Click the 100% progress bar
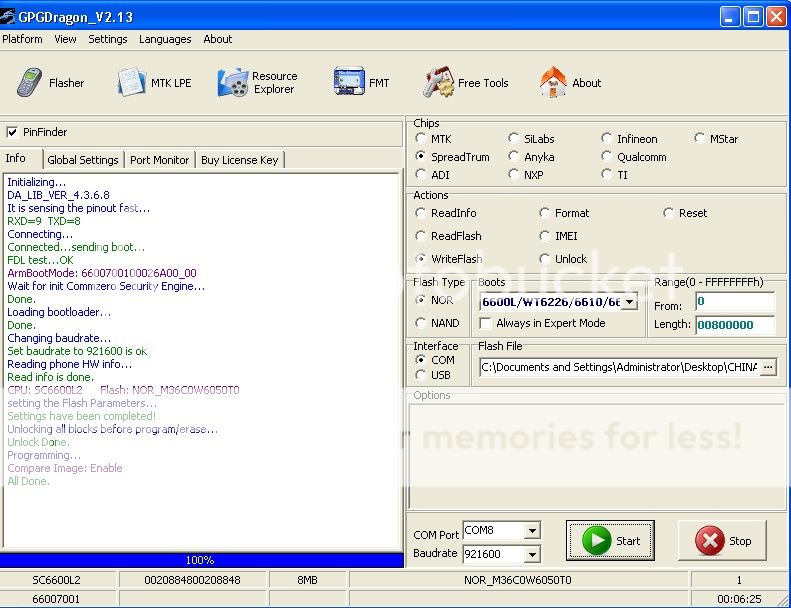 point(201,560)
